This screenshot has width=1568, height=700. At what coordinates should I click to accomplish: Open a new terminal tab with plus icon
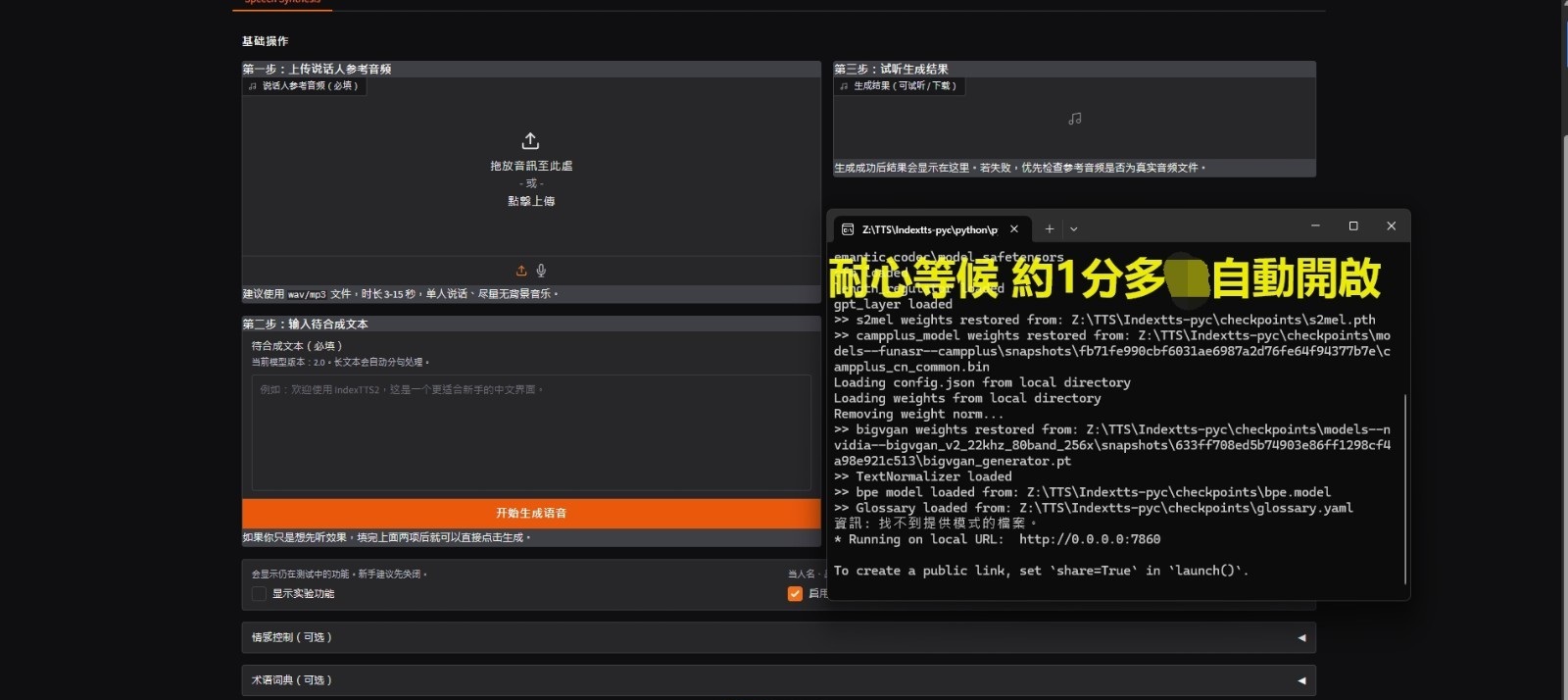coord(1049,229)
